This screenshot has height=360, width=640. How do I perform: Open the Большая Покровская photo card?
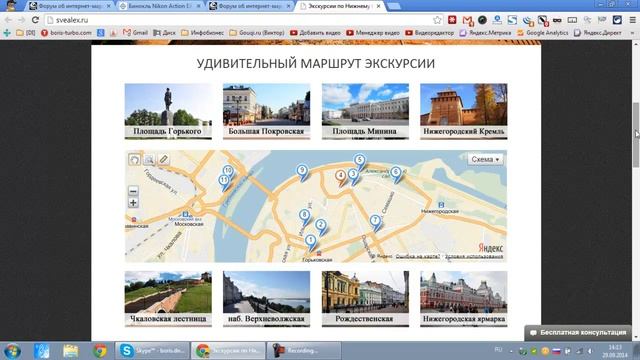coord(267,111)
